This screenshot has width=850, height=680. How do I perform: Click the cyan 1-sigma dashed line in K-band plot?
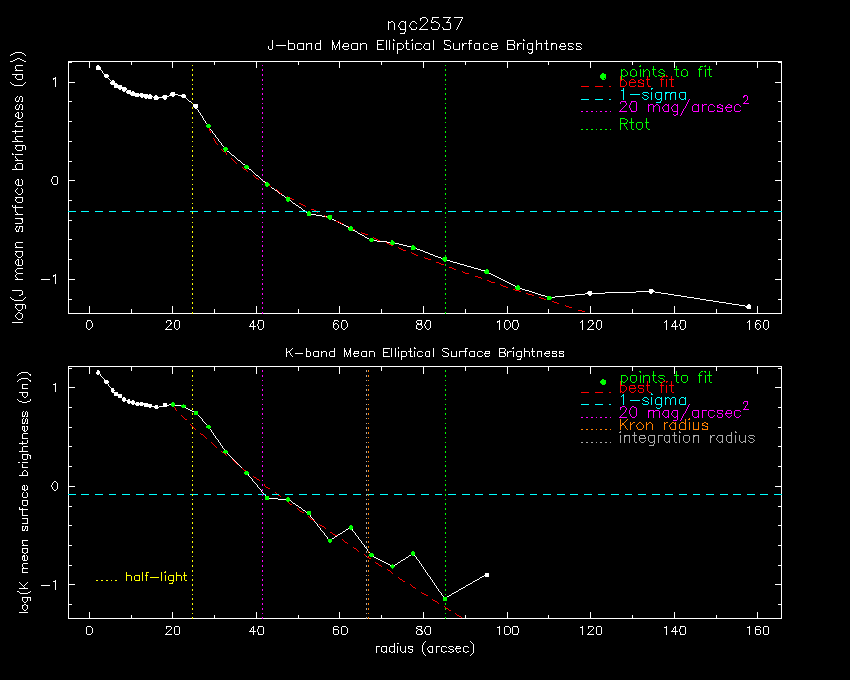pyautogui.click(x=600, y=494)
